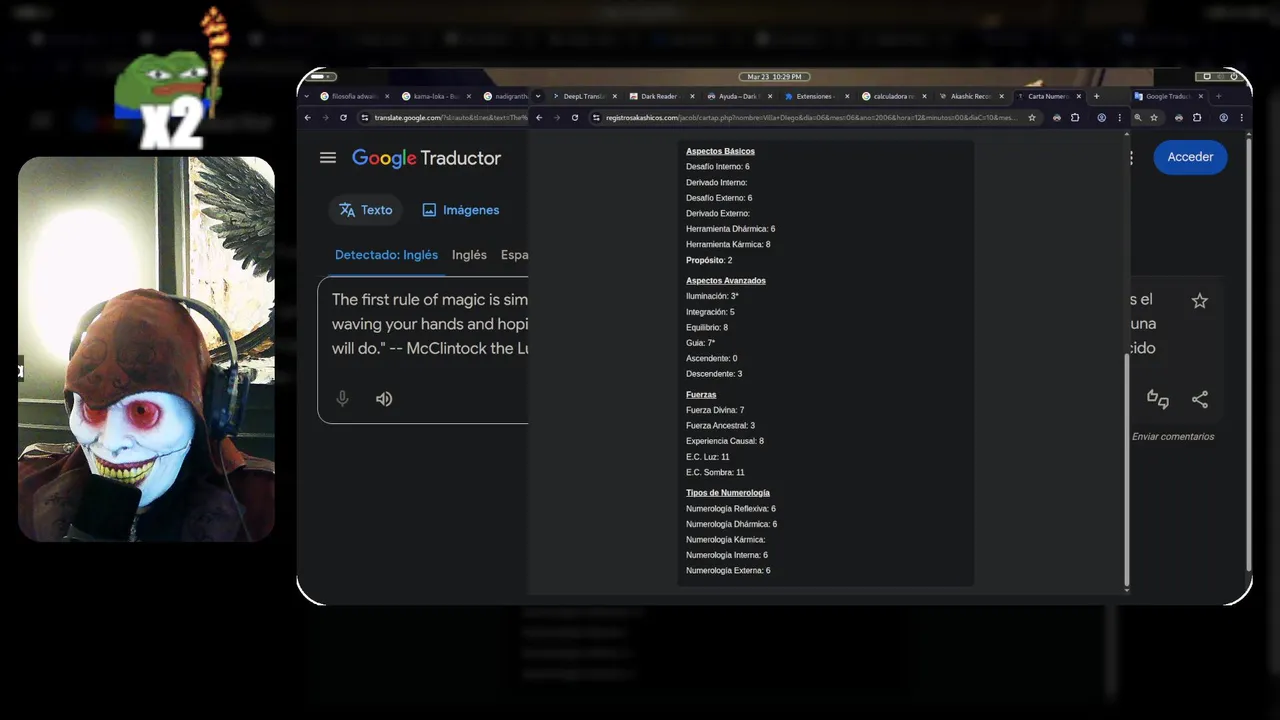Select 'Detectado: Inglés' source language tab

coord(386,255)
